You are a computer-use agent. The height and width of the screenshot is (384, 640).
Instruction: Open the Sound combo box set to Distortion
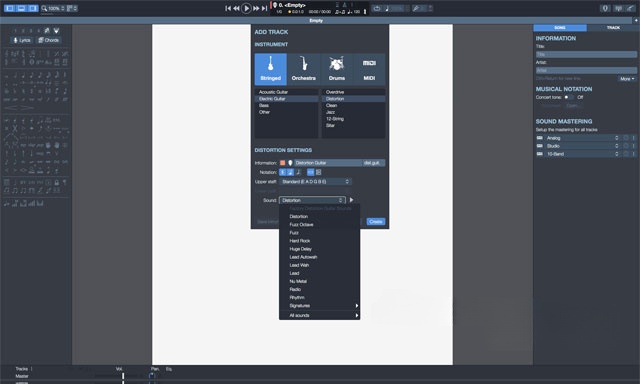tap(312, 200)
